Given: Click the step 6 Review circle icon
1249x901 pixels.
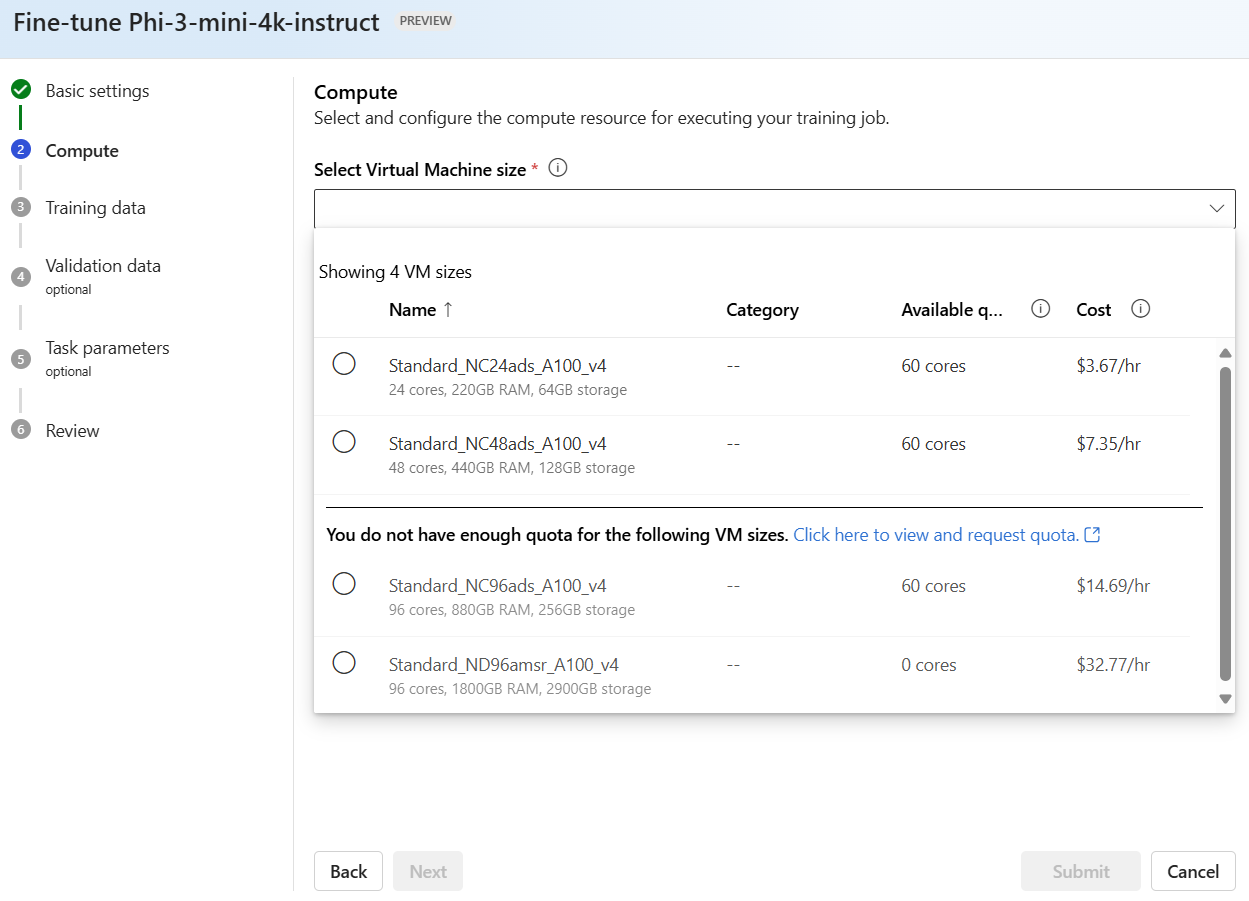Looking at the screenshot, I should (x=21, y=430).
